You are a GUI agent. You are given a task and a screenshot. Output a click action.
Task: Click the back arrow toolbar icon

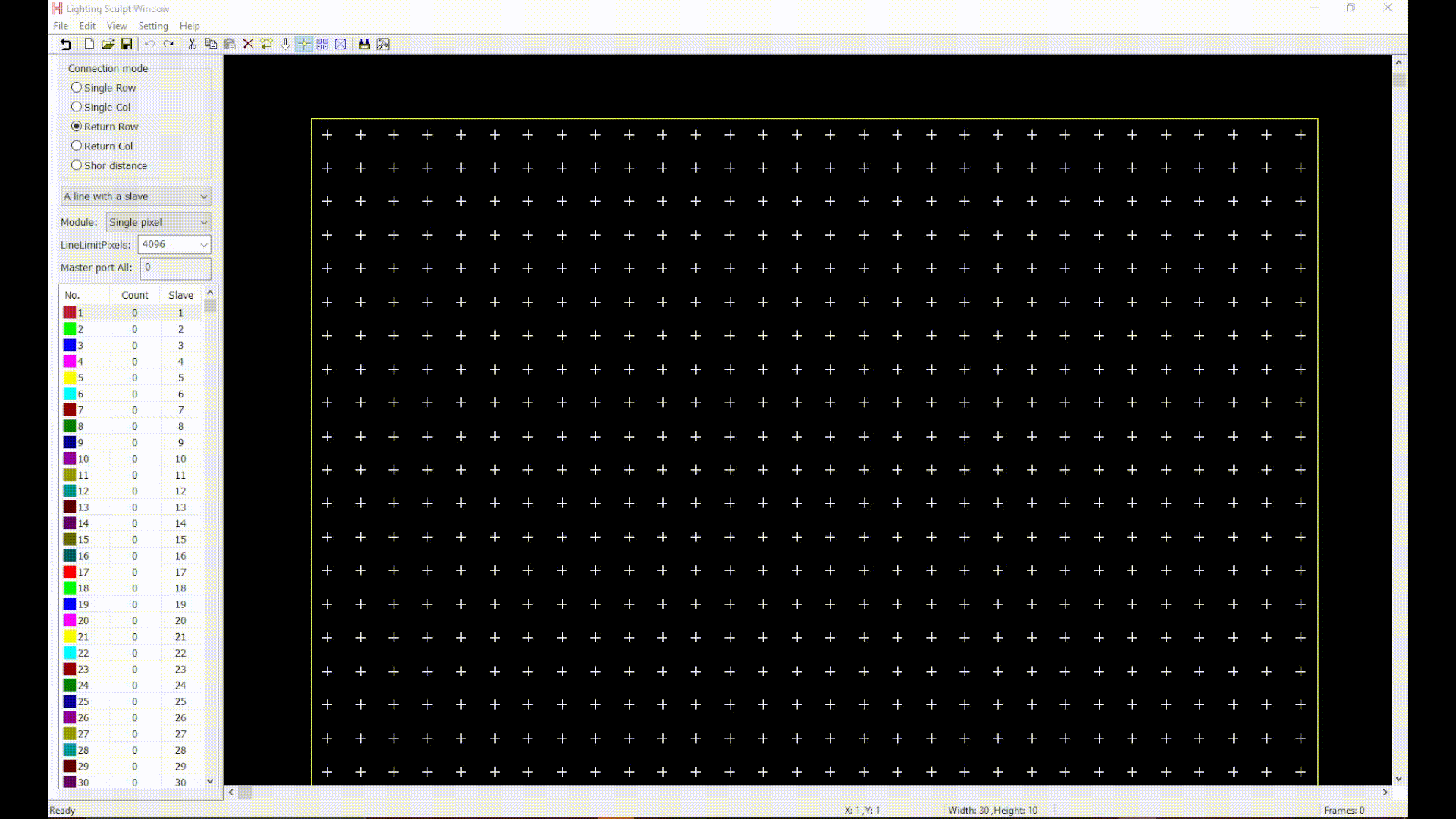point(66,44)
